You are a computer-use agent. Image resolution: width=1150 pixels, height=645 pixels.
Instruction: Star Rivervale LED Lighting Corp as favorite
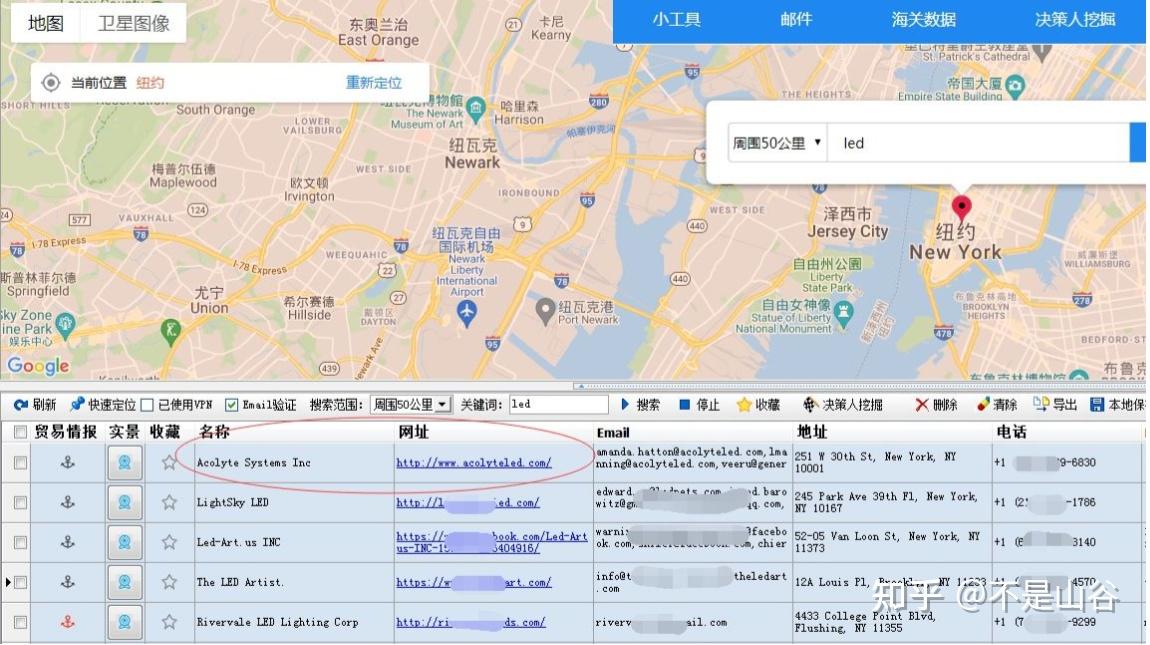pyautogui.click(x=169, y=622)
